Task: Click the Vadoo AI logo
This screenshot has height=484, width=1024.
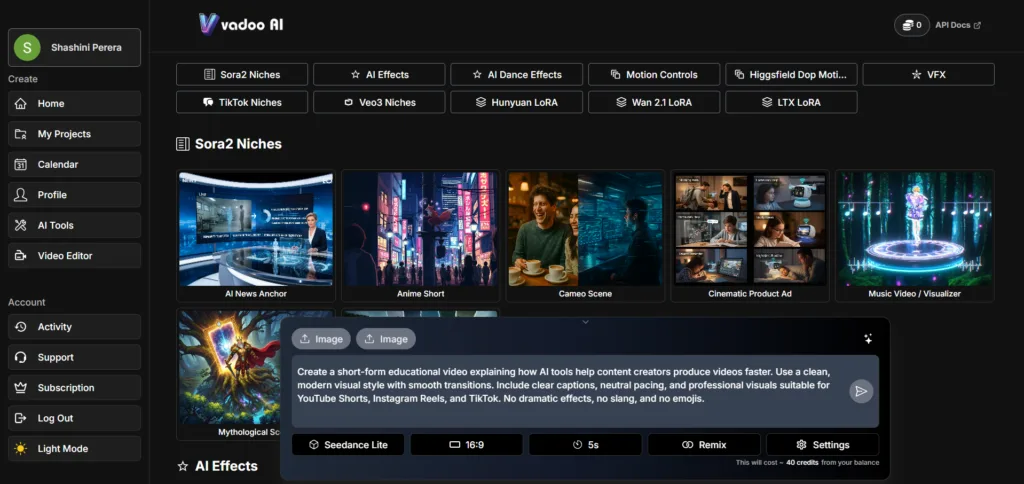Action: point(241,24)
